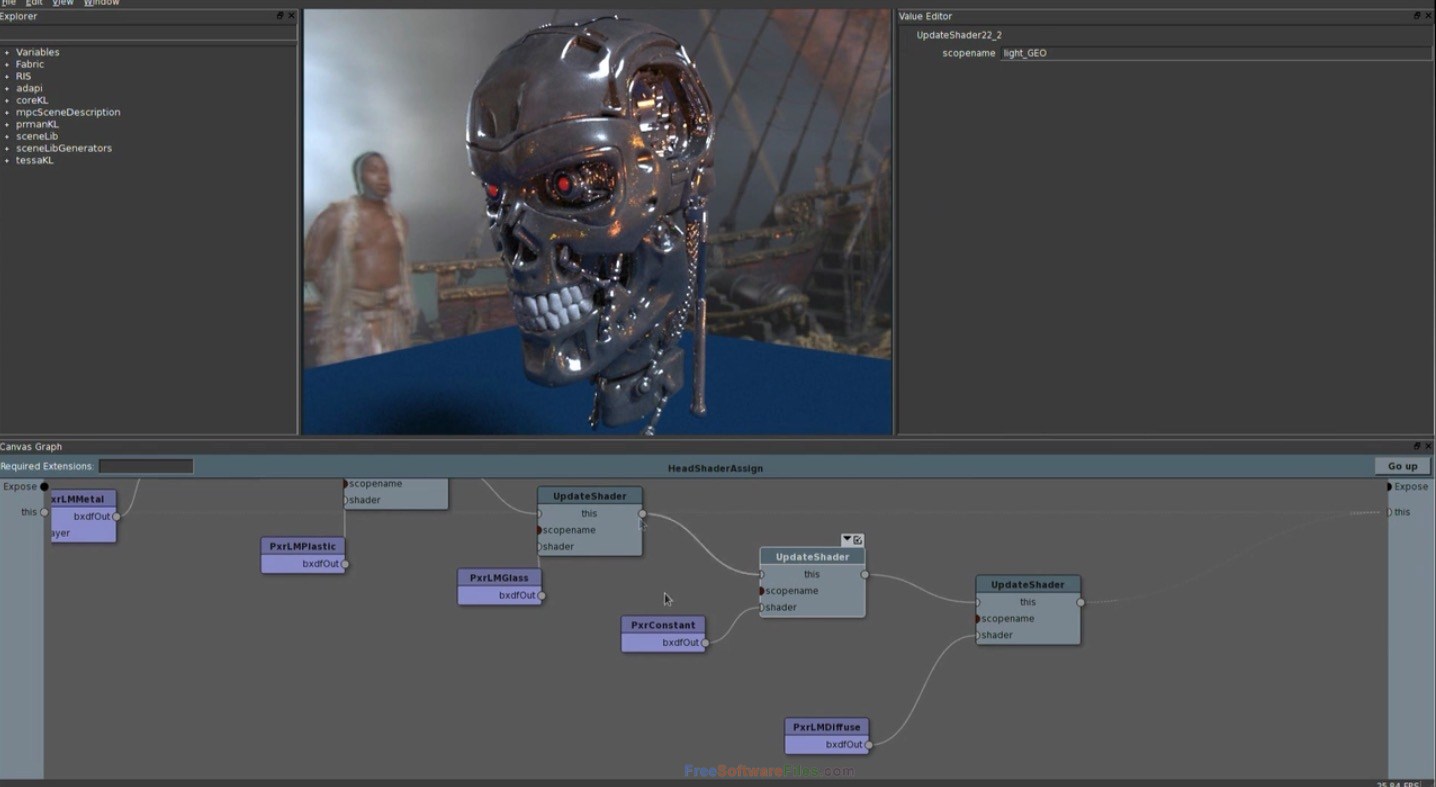
Task: Click the 'this' port on the left sidebar
Action: 44,512
